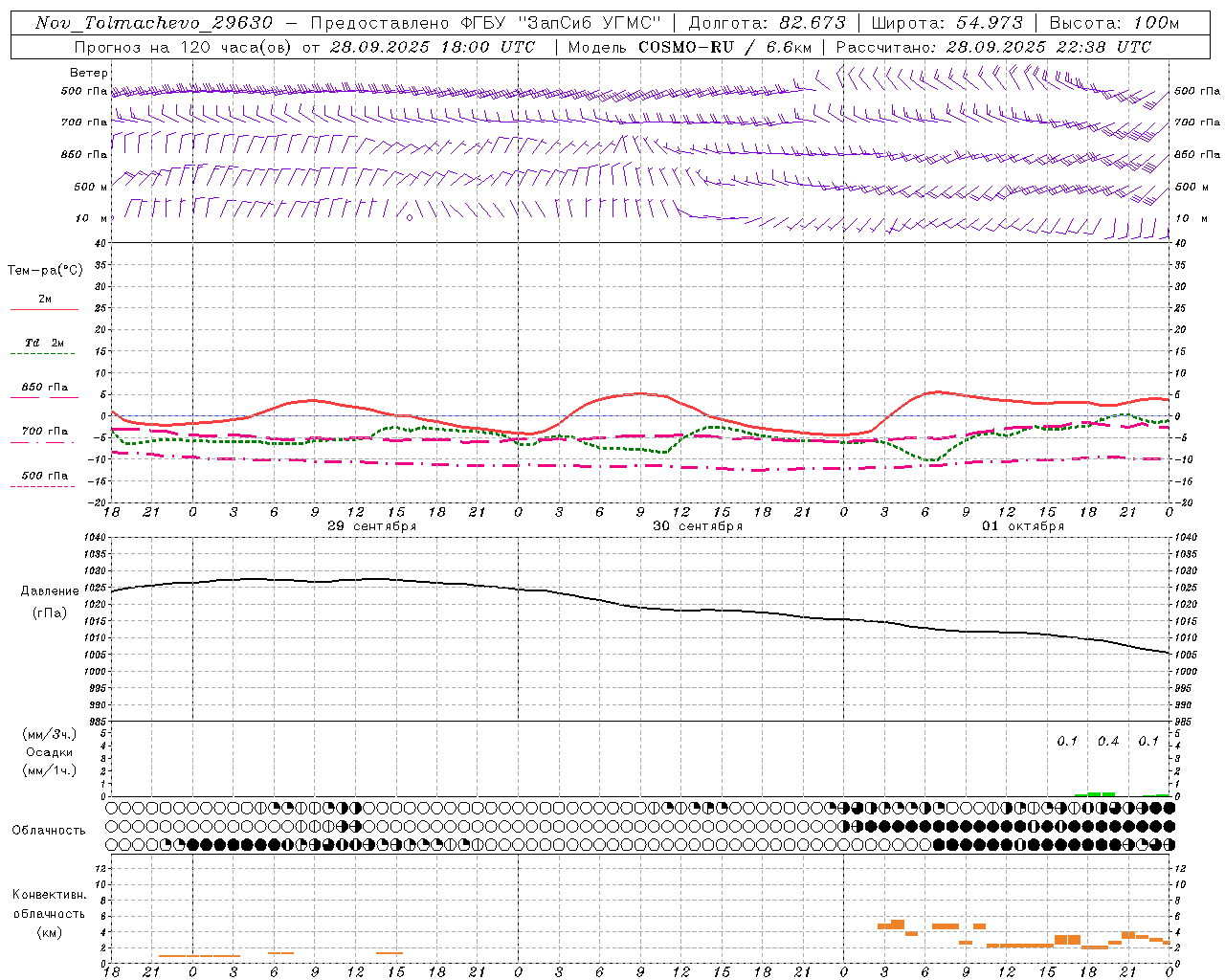Click the Облачность cloud cover label
Image resolution: width=1225 pixels, height=980 pixels.
tap(49, 830)
